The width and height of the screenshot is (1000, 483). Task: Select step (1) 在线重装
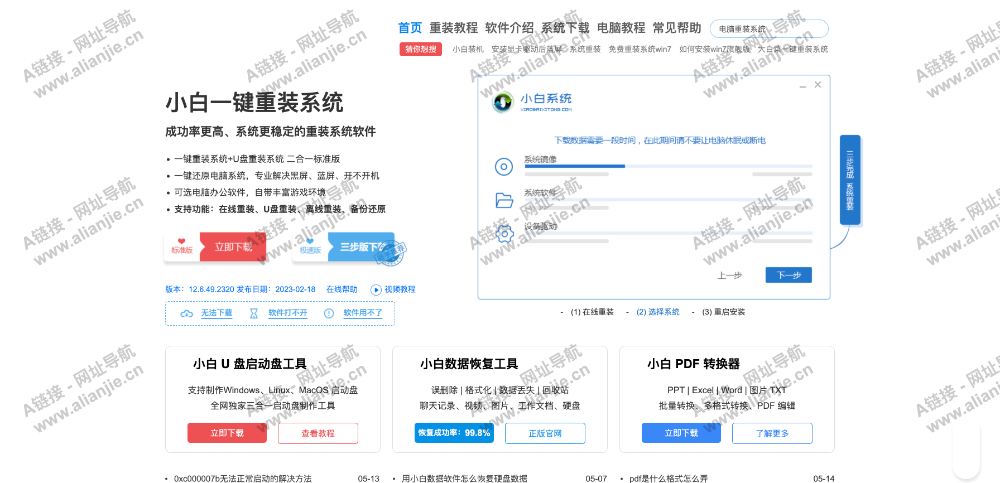(592, 312)
